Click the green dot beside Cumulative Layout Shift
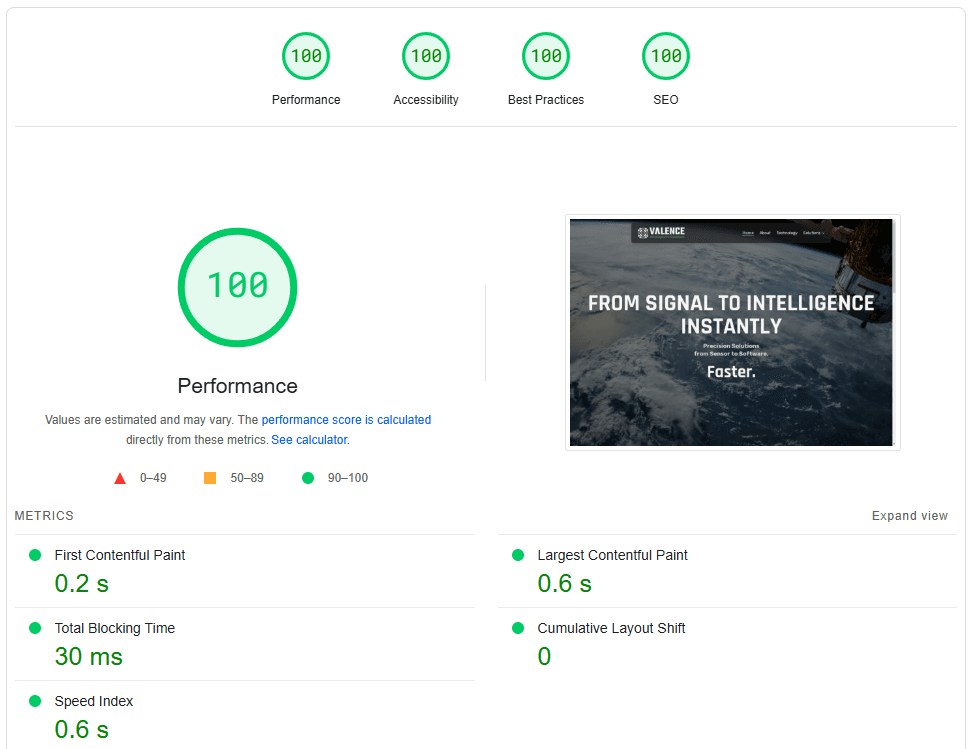This screenshot has height=749, width=970. [517, 629]
